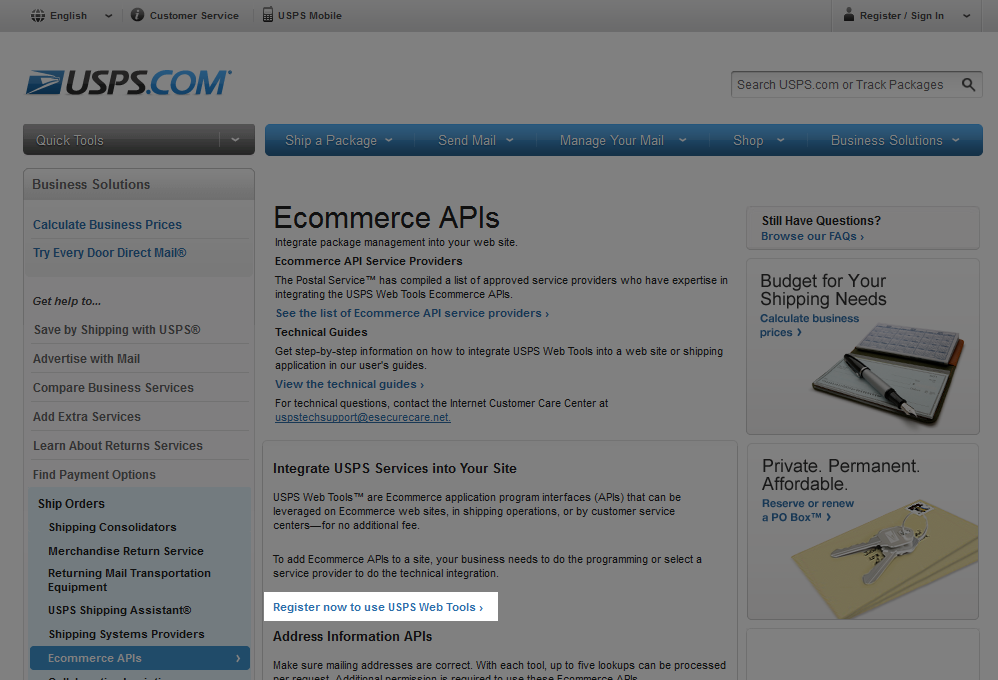Image resolution: width=998 pixels, height=680 pixels.
Task: Click Register now to use USPS Web Tools
Action: pyautogui.click(x=378, y=607)
